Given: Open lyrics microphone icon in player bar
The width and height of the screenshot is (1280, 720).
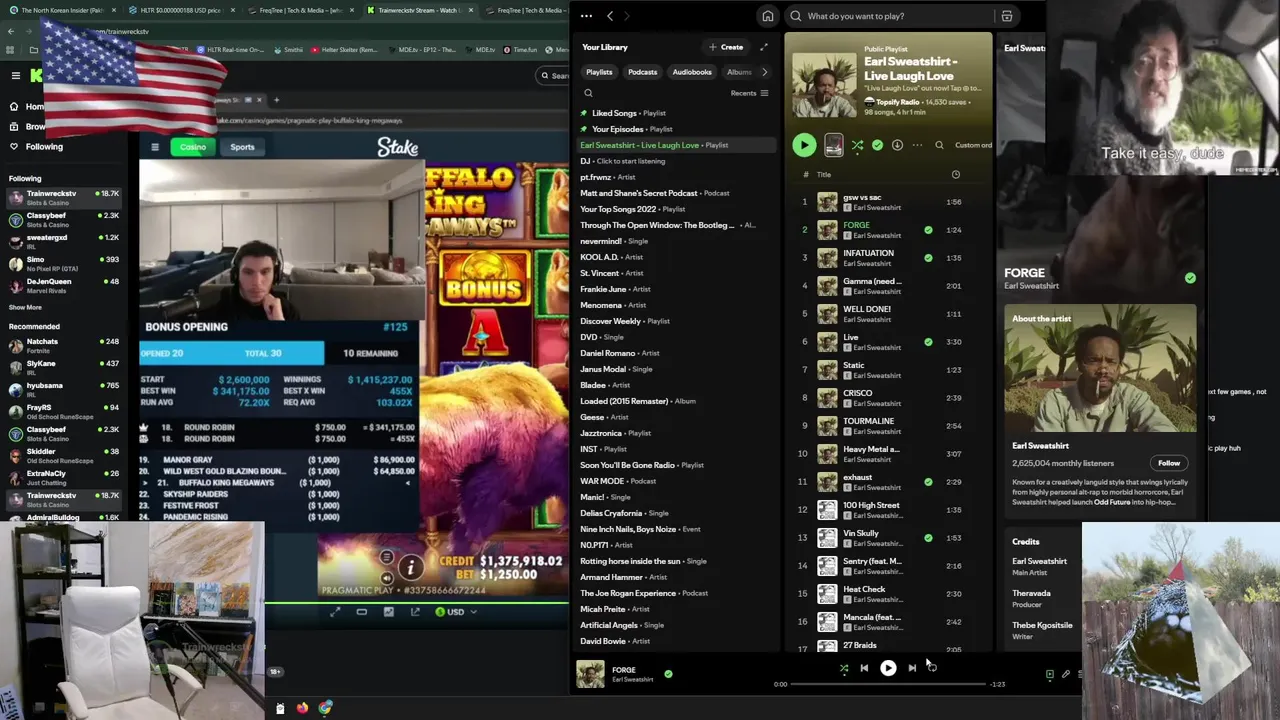Looking at the screenshot, I should click(x=1066, y=675).
